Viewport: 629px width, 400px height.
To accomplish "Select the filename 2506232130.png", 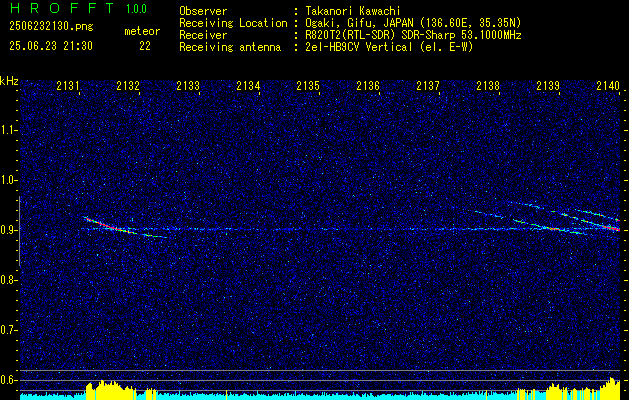I will pos(51,27).
